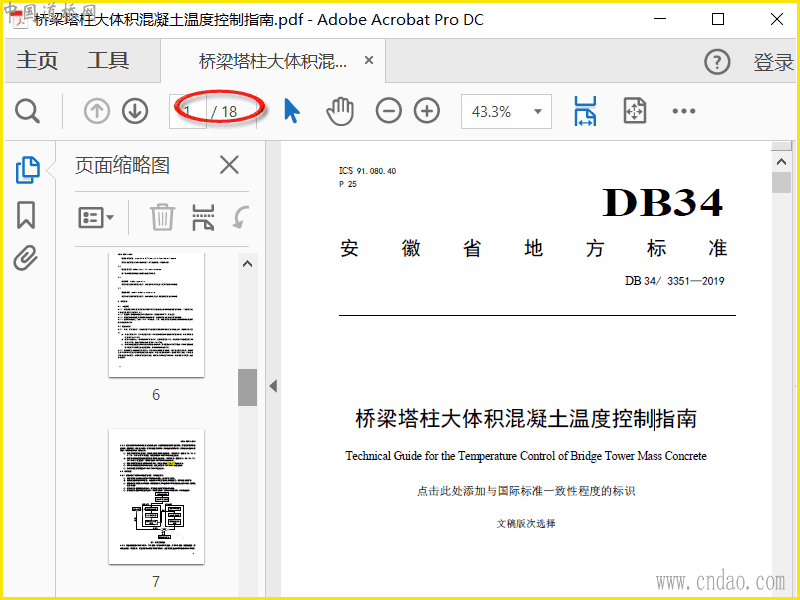The height and width of the screenshot is (600, 800).
Task: Click the ICS 91.080.40 text
Action: [x=367, y=171]
